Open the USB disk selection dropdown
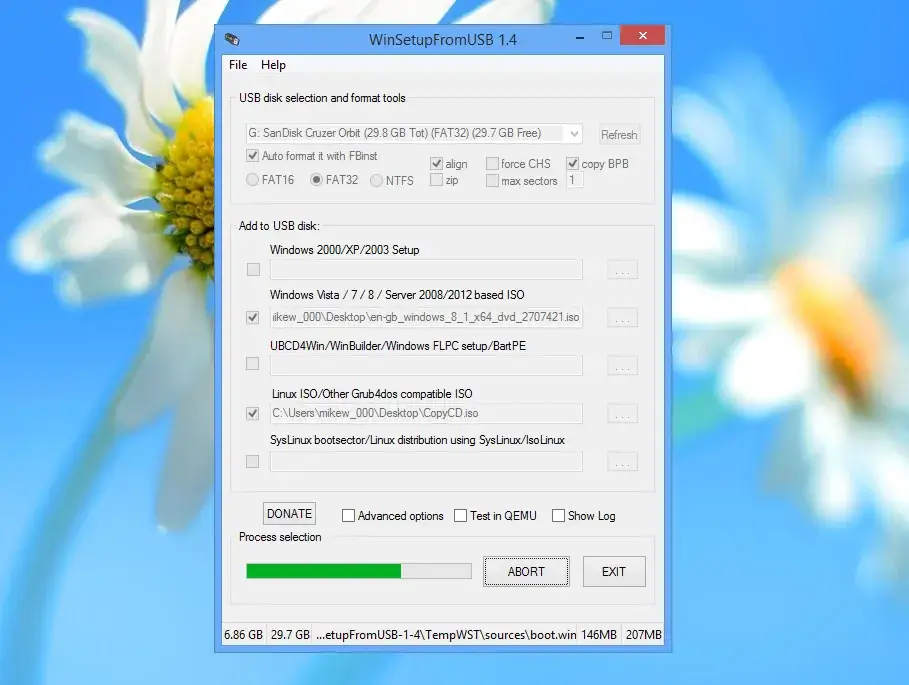 click(573, 133)
